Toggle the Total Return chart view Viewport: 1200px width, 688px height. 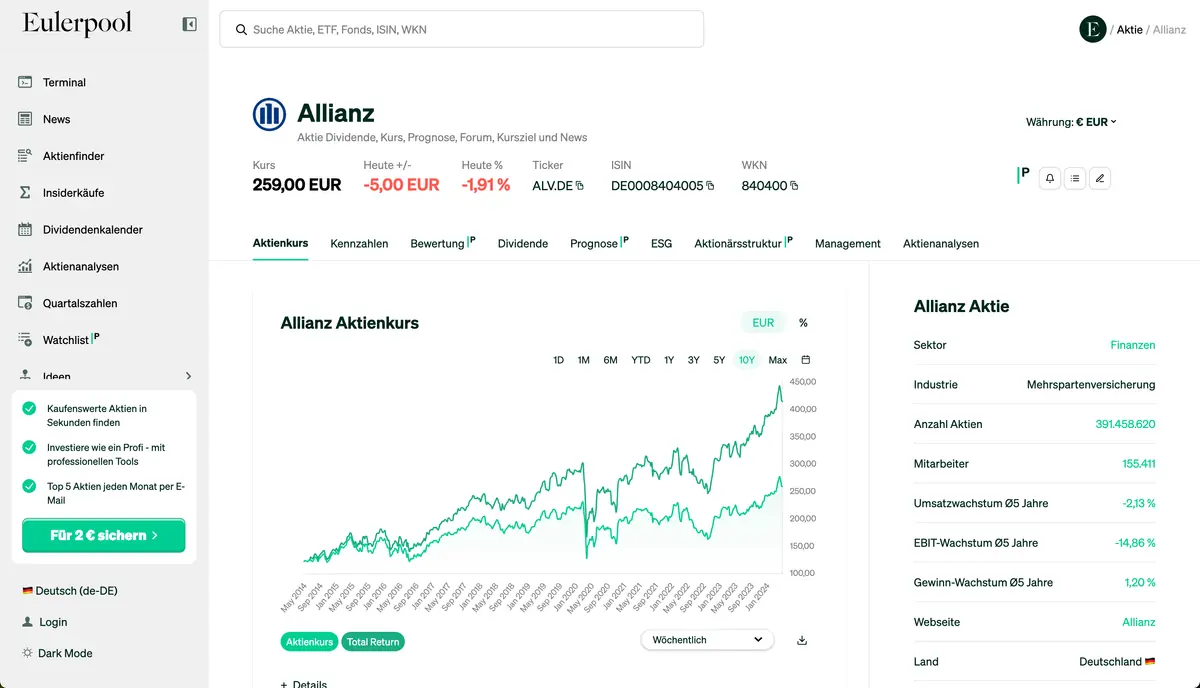(x=373, y=642)
